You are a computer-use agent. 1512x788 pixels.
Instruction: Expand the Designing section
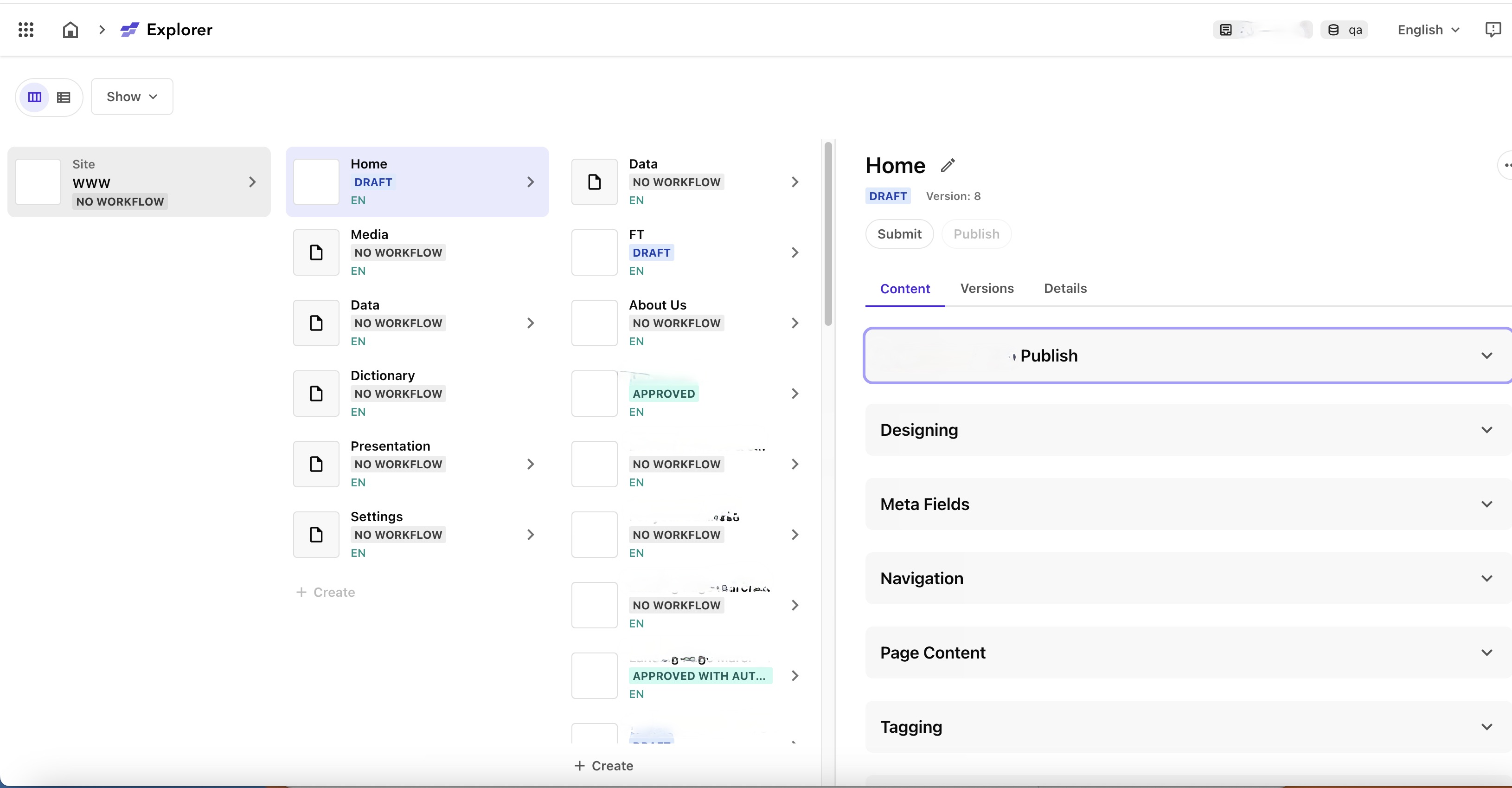click(1188, 429)
